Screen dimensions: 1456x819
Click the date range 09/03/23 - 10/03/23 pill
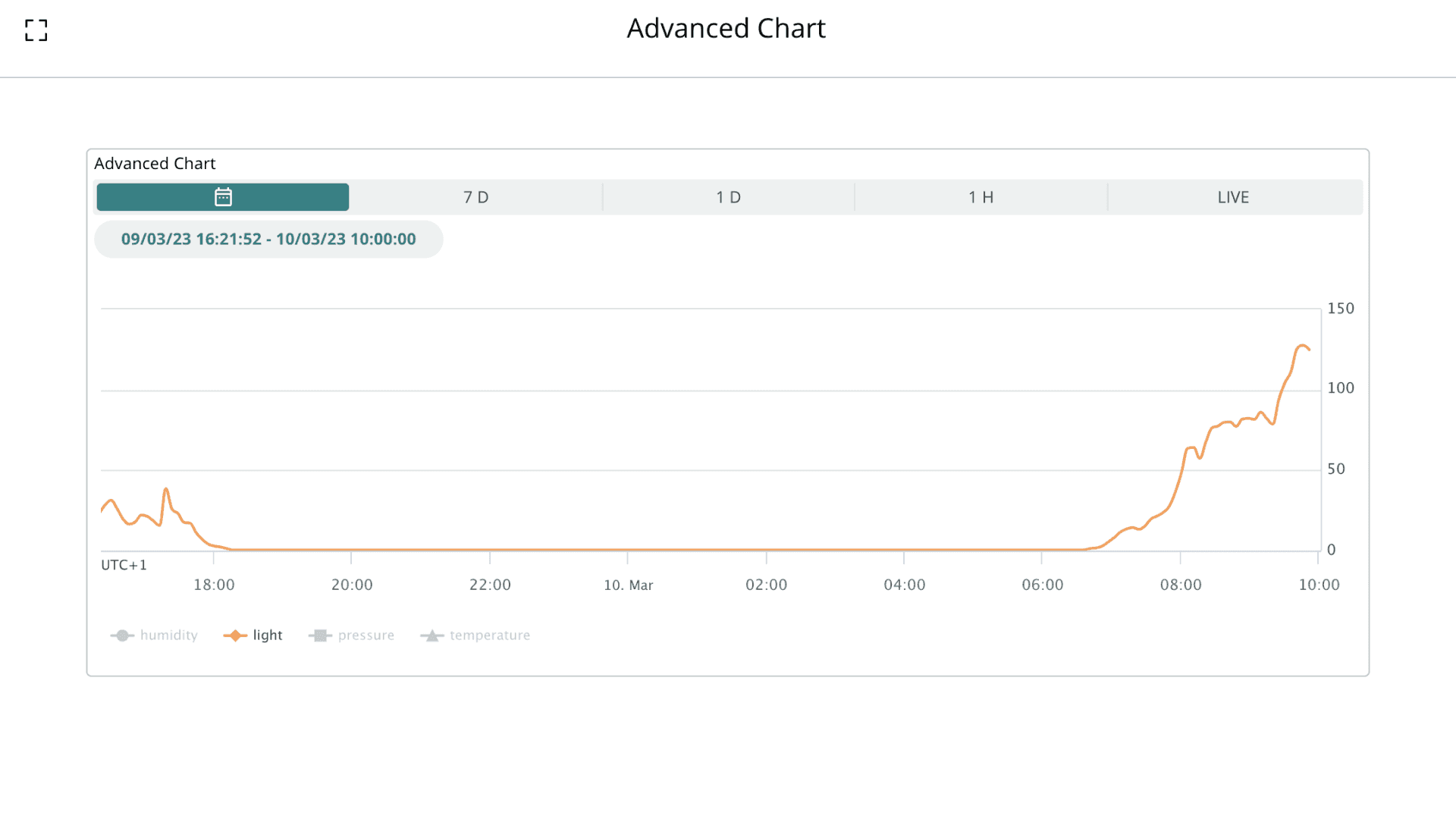coord(268,240)
